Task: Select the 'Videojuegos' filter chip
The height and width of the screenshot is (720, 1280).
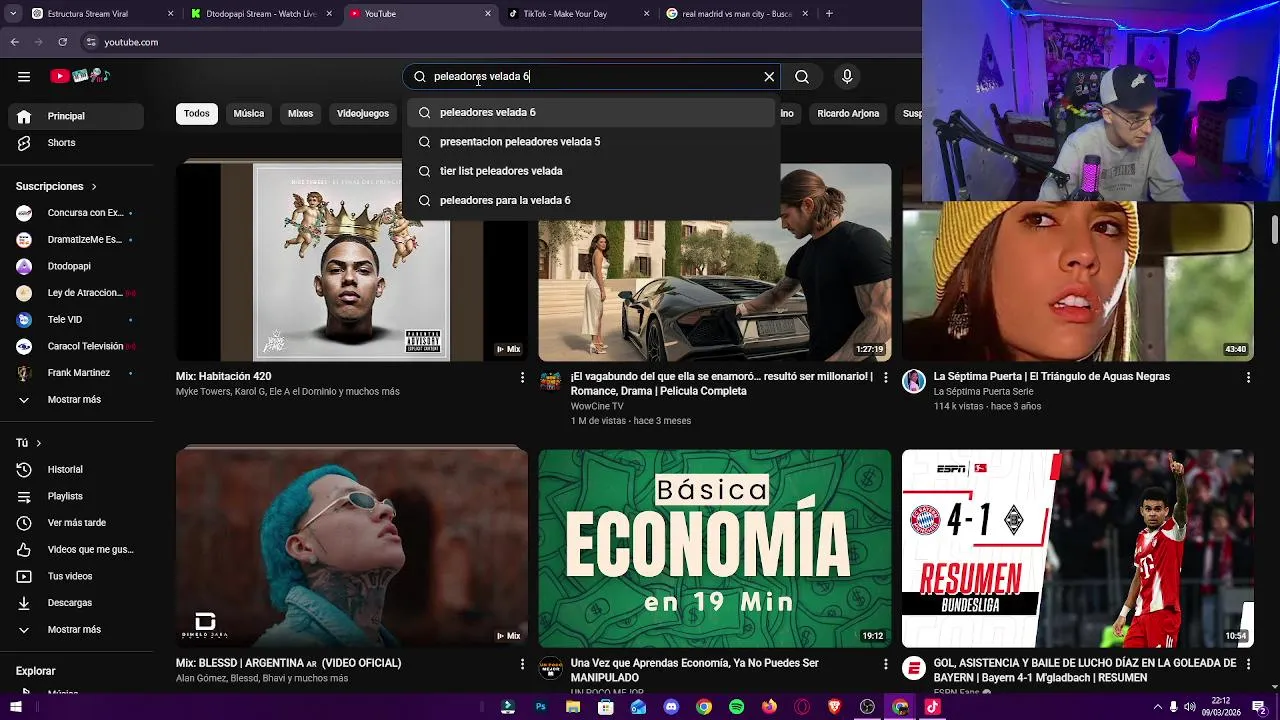Action: click(x=363, y=113)
